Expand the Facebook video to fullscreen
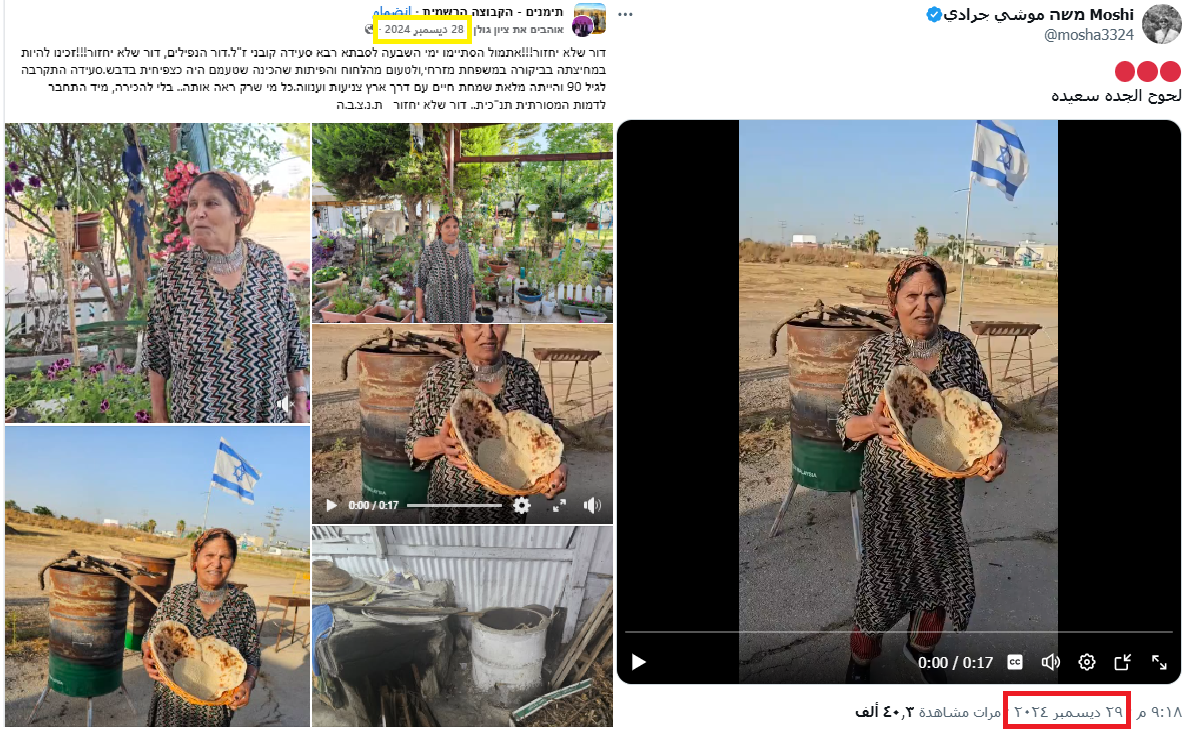The width and height of the screenshot is (1186, 732). pos(559,506)
